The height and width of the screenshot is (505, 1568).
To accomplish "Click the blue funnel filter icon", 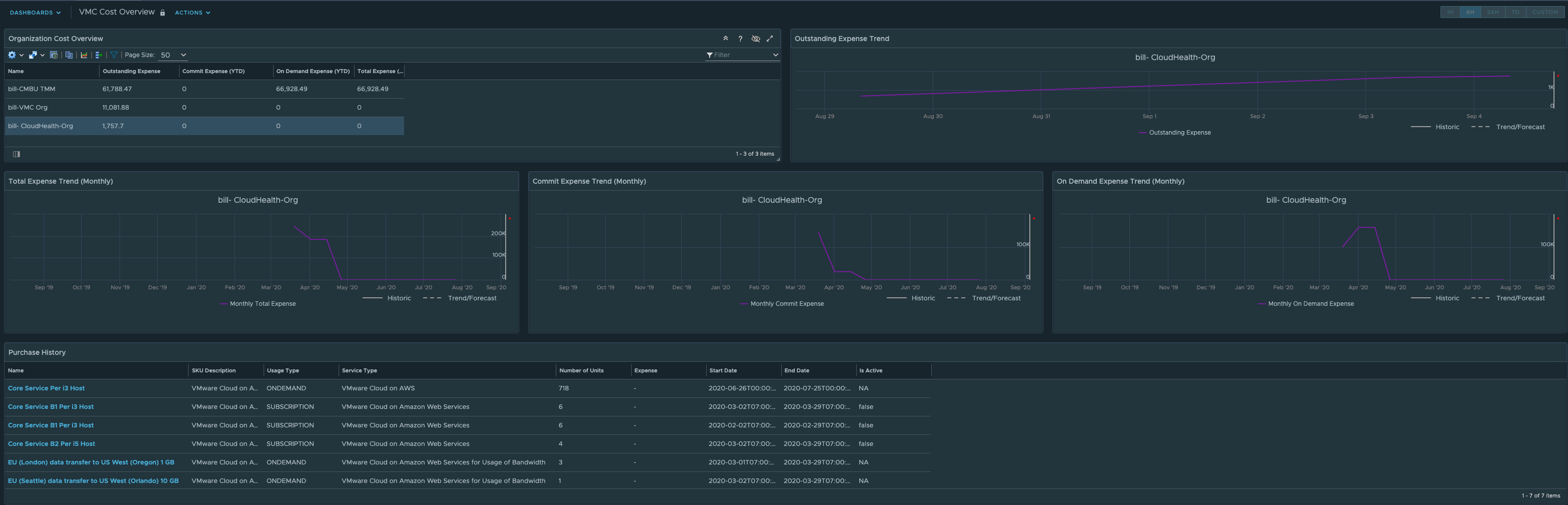I will pyautogui.click(x=114, y=55).
